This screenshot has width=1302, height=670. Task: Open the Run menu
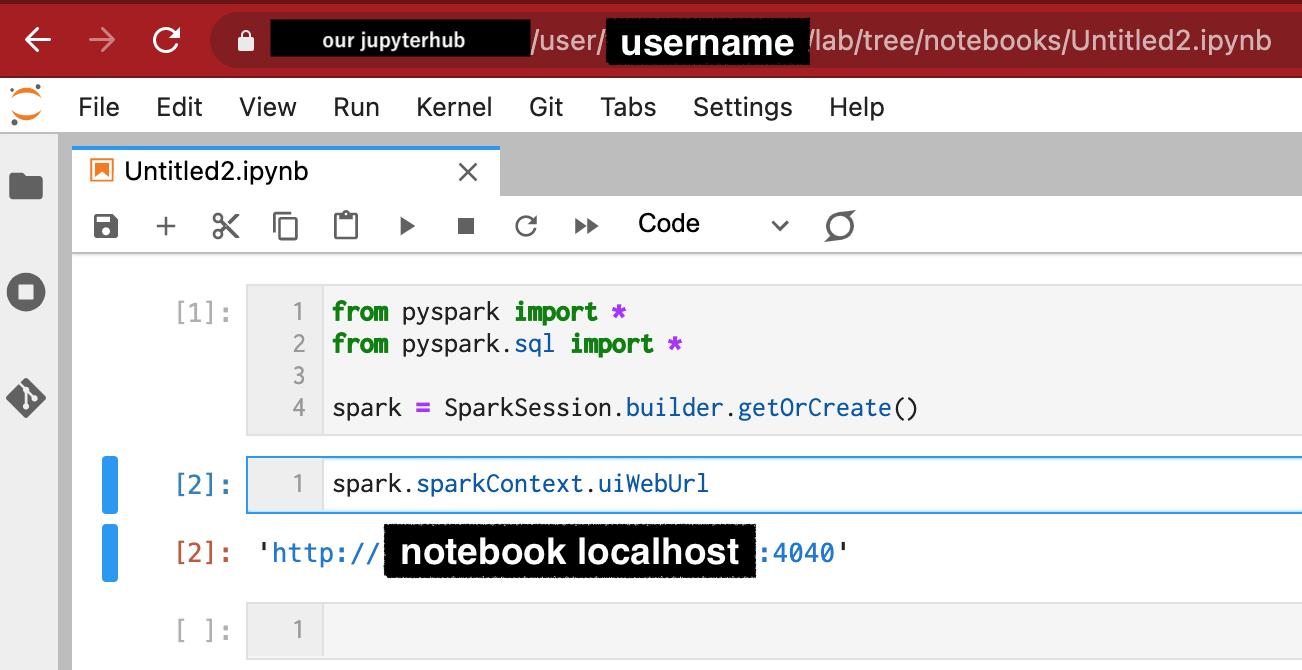pyautogui.click(x=357, y=107)
